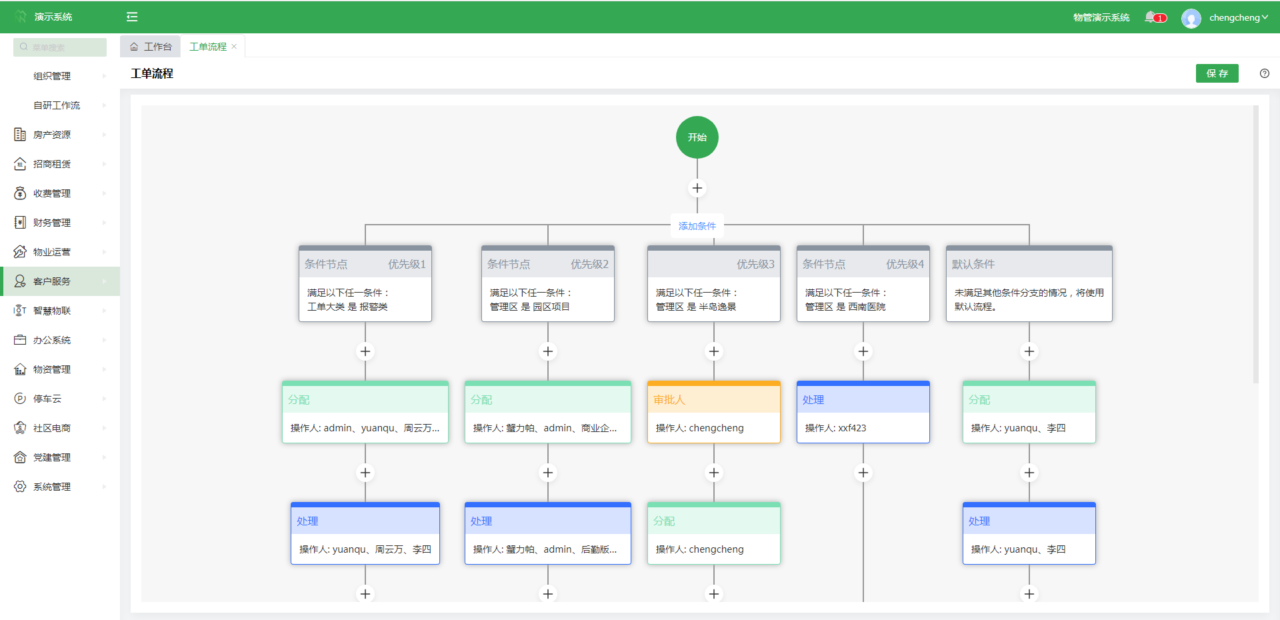Image resolution: width=1280 pixels, height=620 pixels.
Task: Click the plus below the 审批人 chengcheng node
Action: [714, 473]
